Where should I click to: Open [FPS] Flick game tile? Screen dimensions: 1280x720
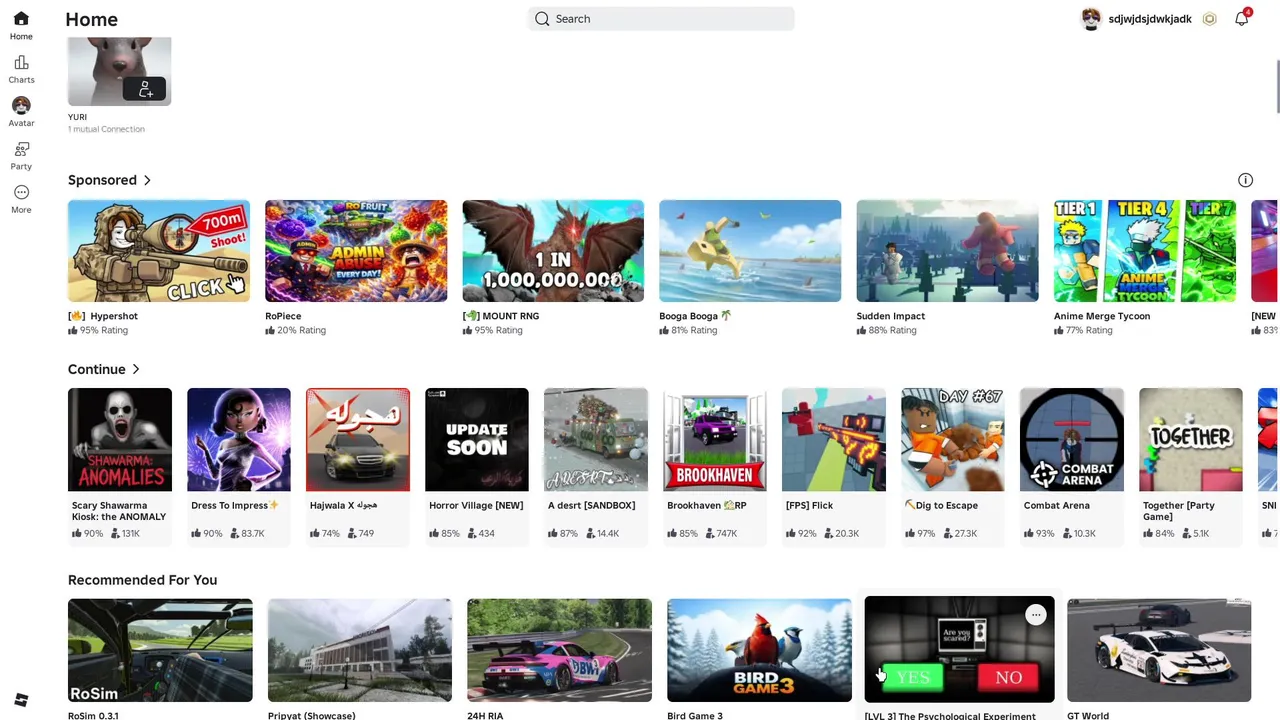(x=834, y=466)
